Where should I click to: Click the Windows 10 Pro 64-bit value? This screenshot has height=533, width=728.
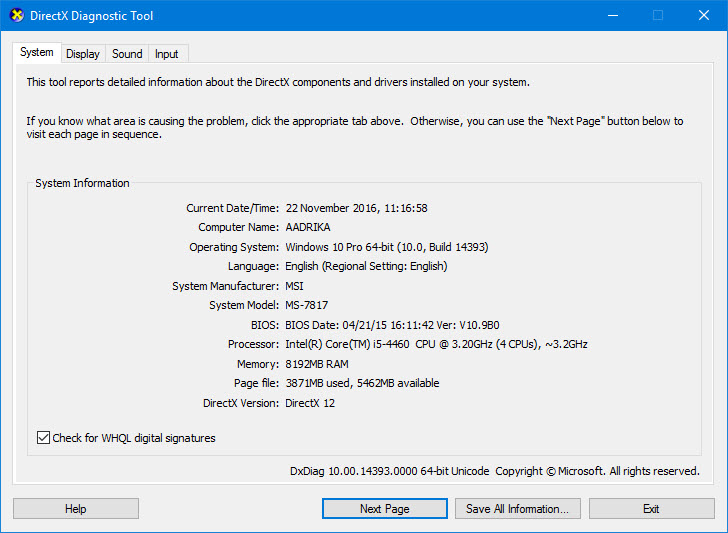387,247
